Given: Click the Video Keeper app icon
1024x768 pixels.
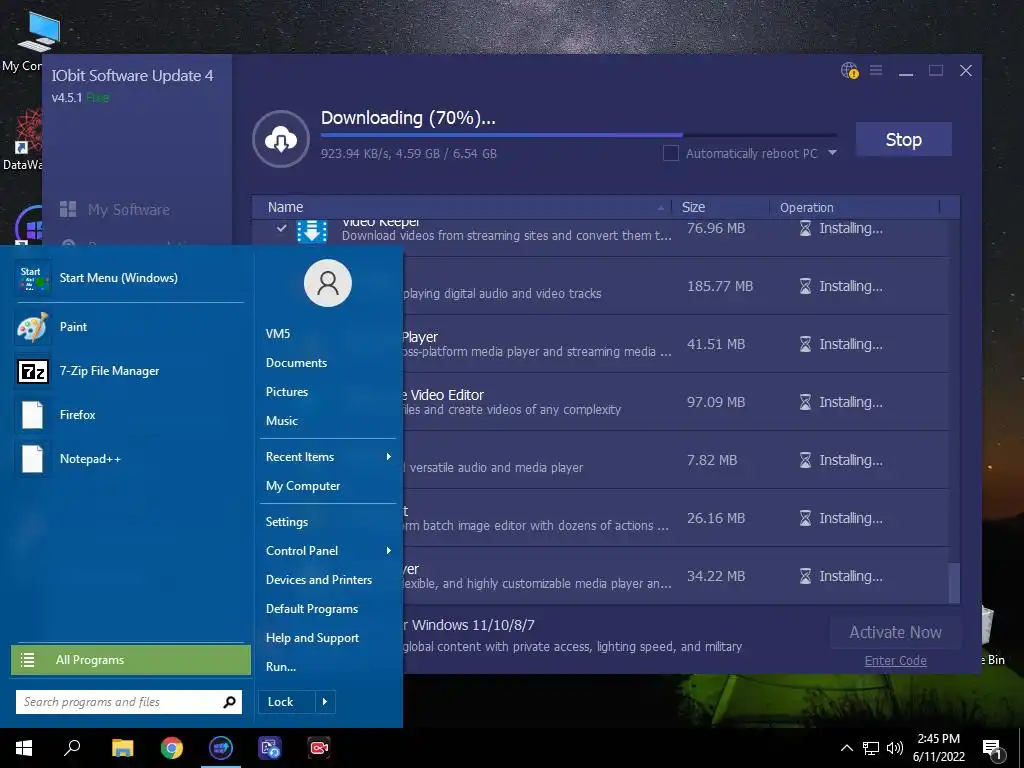Looking at the screenshot, I should click(x=312, y=231).
